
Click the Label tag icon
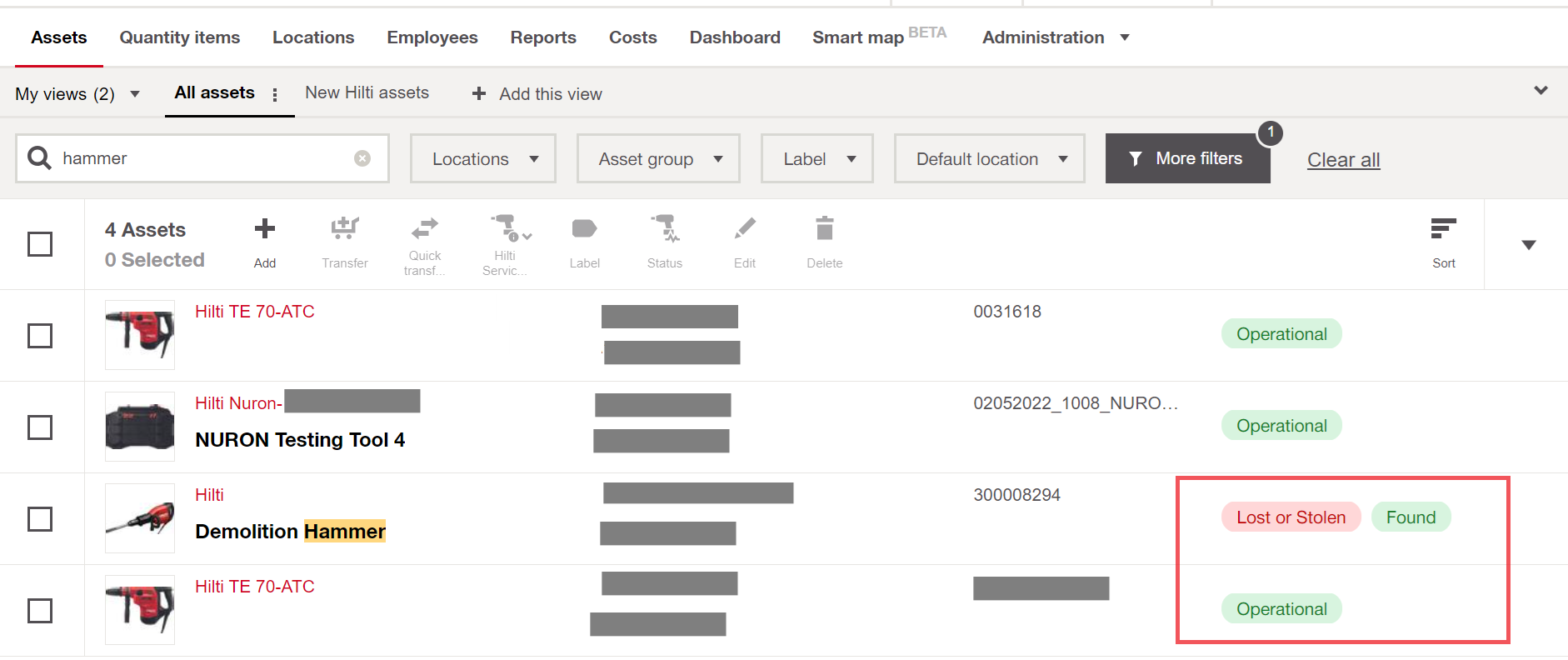point(585,228)
